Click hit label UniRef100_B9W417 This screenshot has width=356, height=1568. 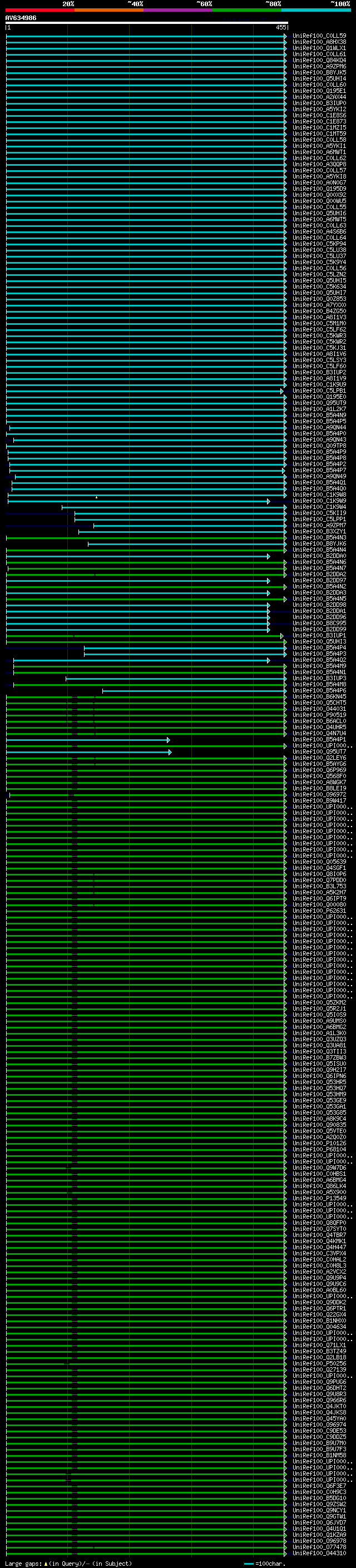(x=319, y=800)
